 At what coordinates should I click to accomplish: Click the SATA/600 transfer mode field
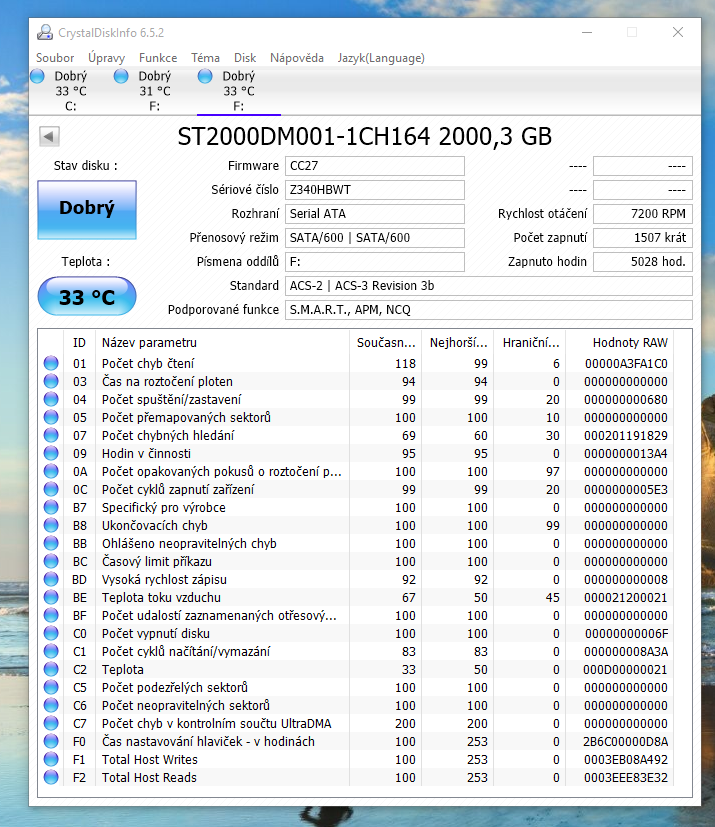pos(375,238)
